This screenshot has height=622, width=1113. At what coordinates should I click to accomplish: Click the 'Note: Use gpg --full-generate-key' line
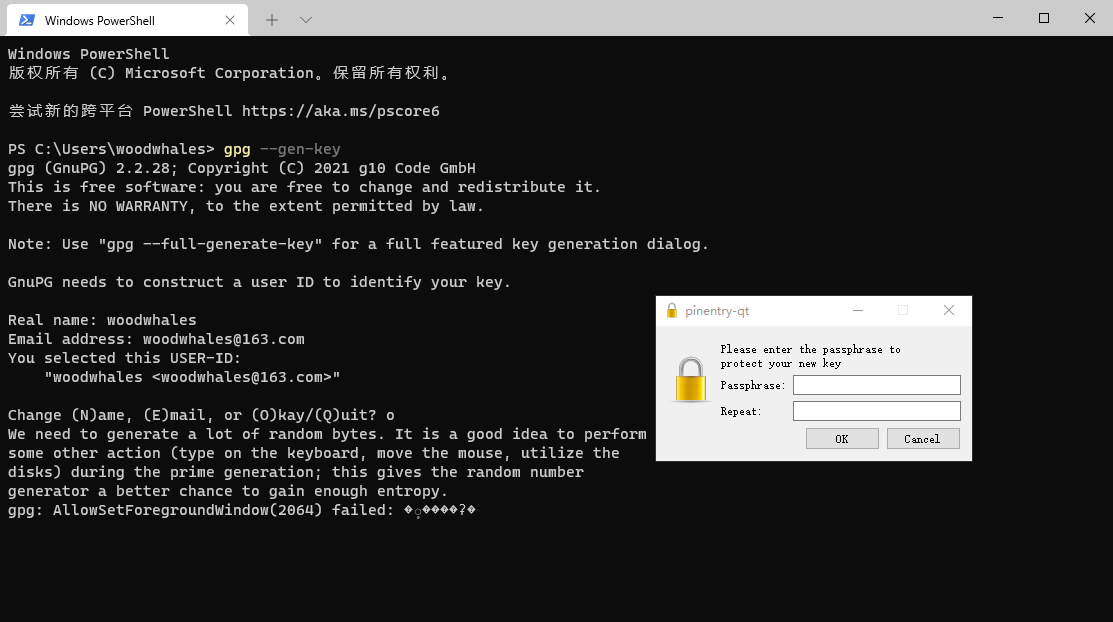(358, 244)
